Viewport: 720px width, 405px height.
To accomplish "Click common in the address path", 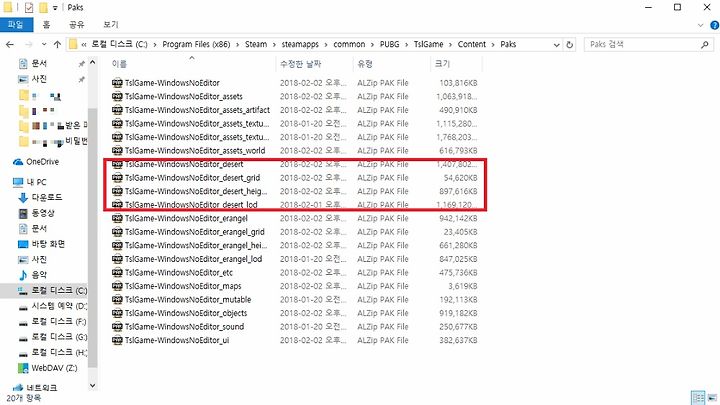I will [x=349, y=45].
